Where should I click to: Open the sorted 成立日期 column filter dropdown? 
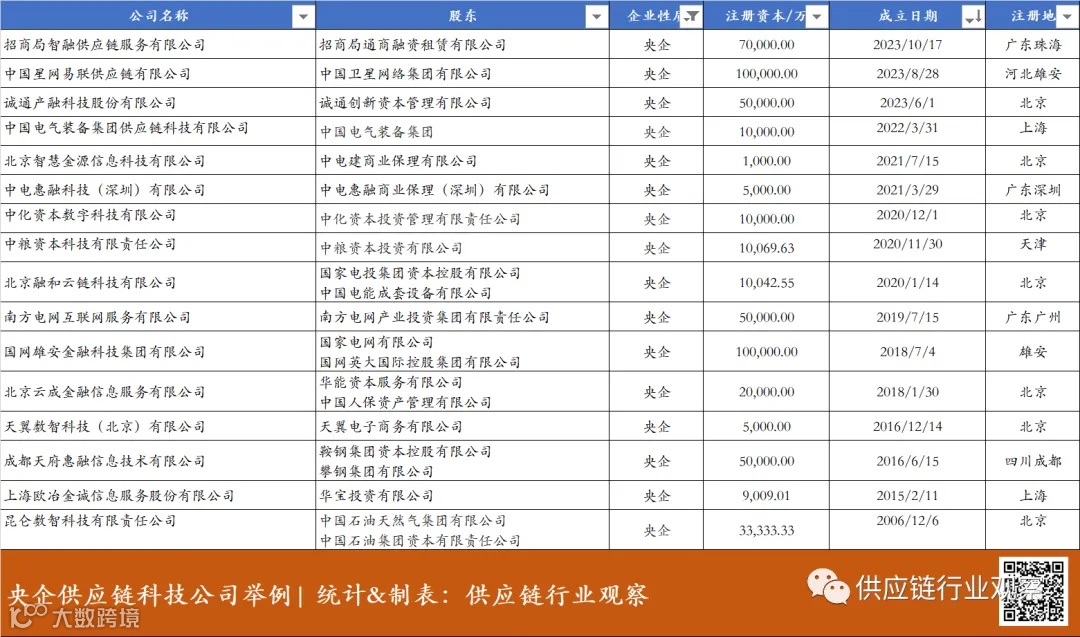click(x=973, y=17)
